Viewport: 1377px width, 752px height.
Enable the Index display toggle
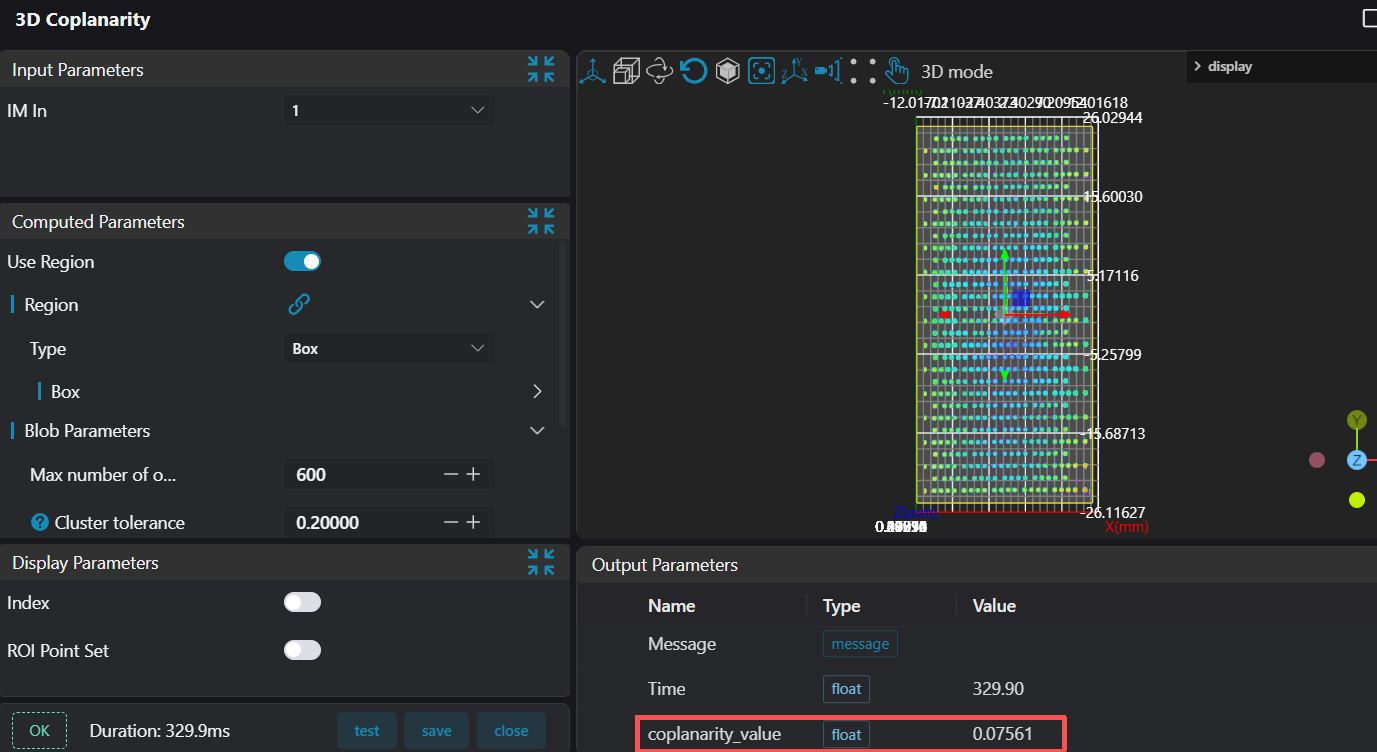click(302, 602)
